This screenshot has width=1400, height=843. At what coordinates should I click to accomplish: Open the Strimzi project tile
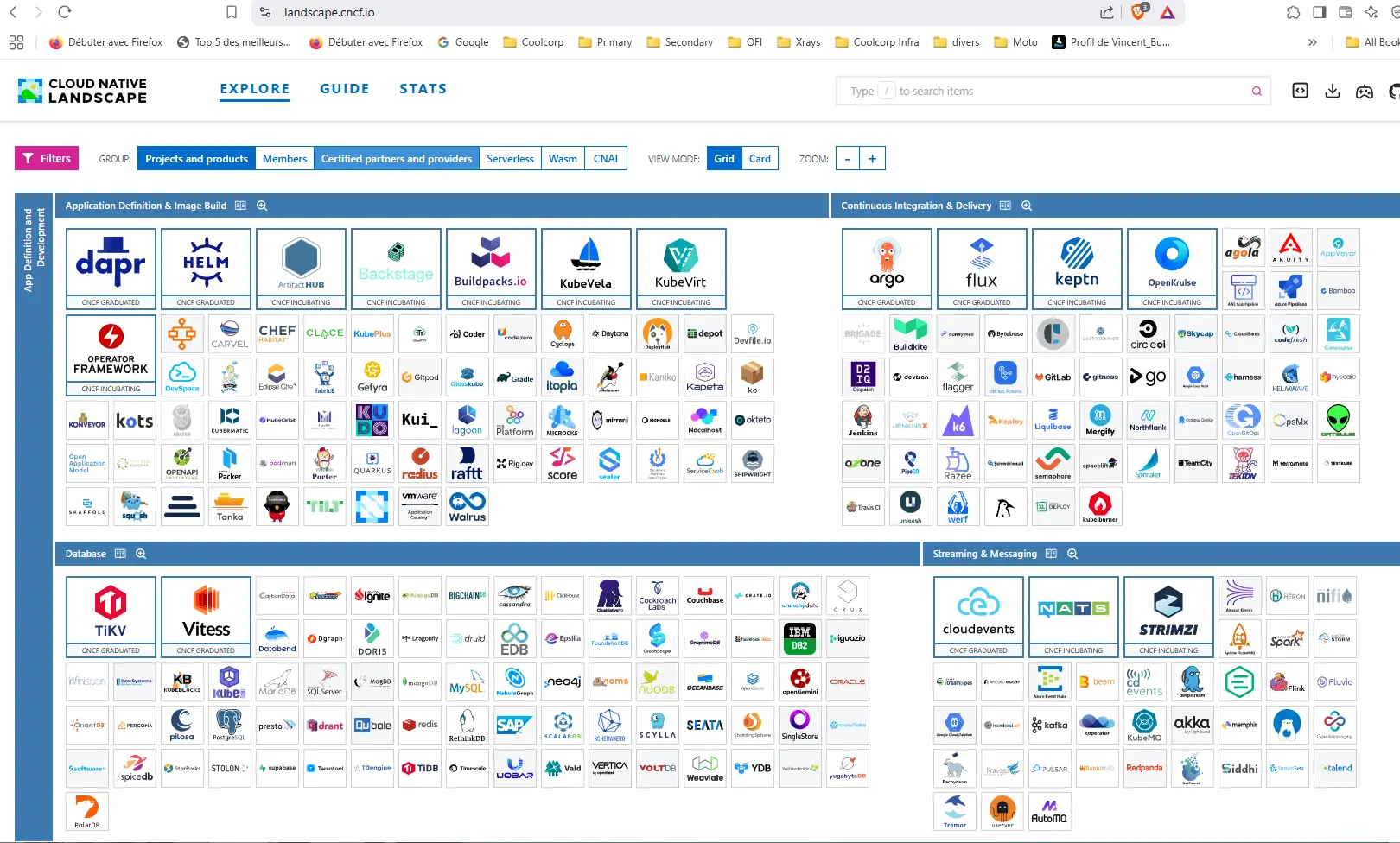(1168, 617)
